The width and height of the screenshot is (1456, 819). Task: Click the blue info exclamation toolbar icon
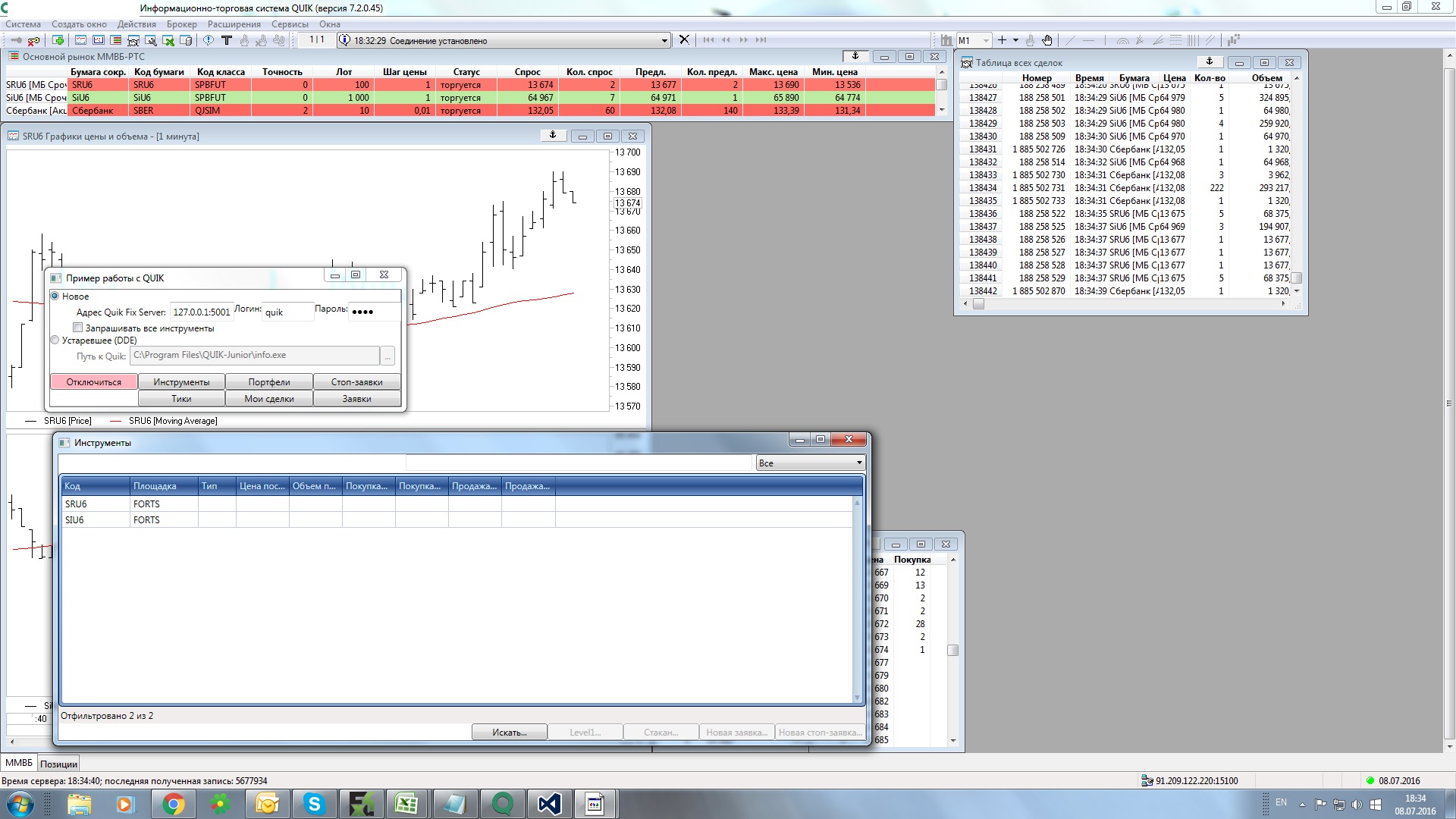(209, 40)
